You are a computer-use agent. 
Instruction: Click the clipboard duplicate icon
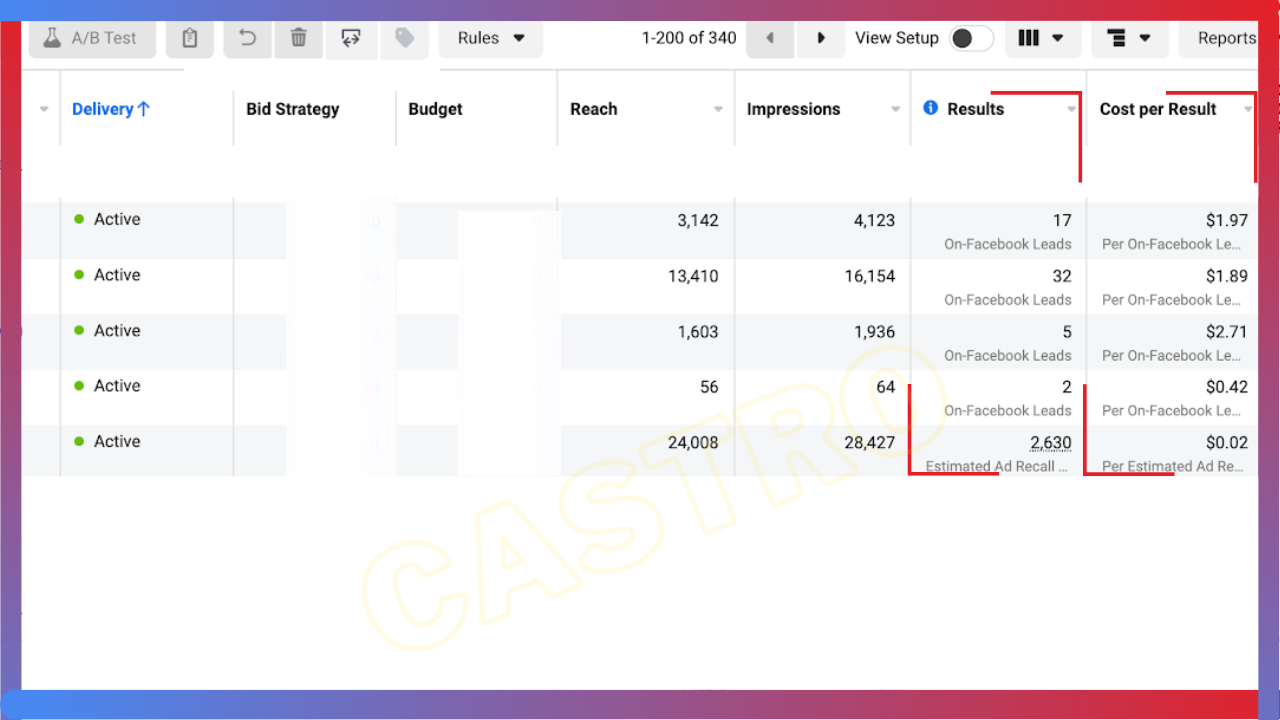(x=189, y=38)
